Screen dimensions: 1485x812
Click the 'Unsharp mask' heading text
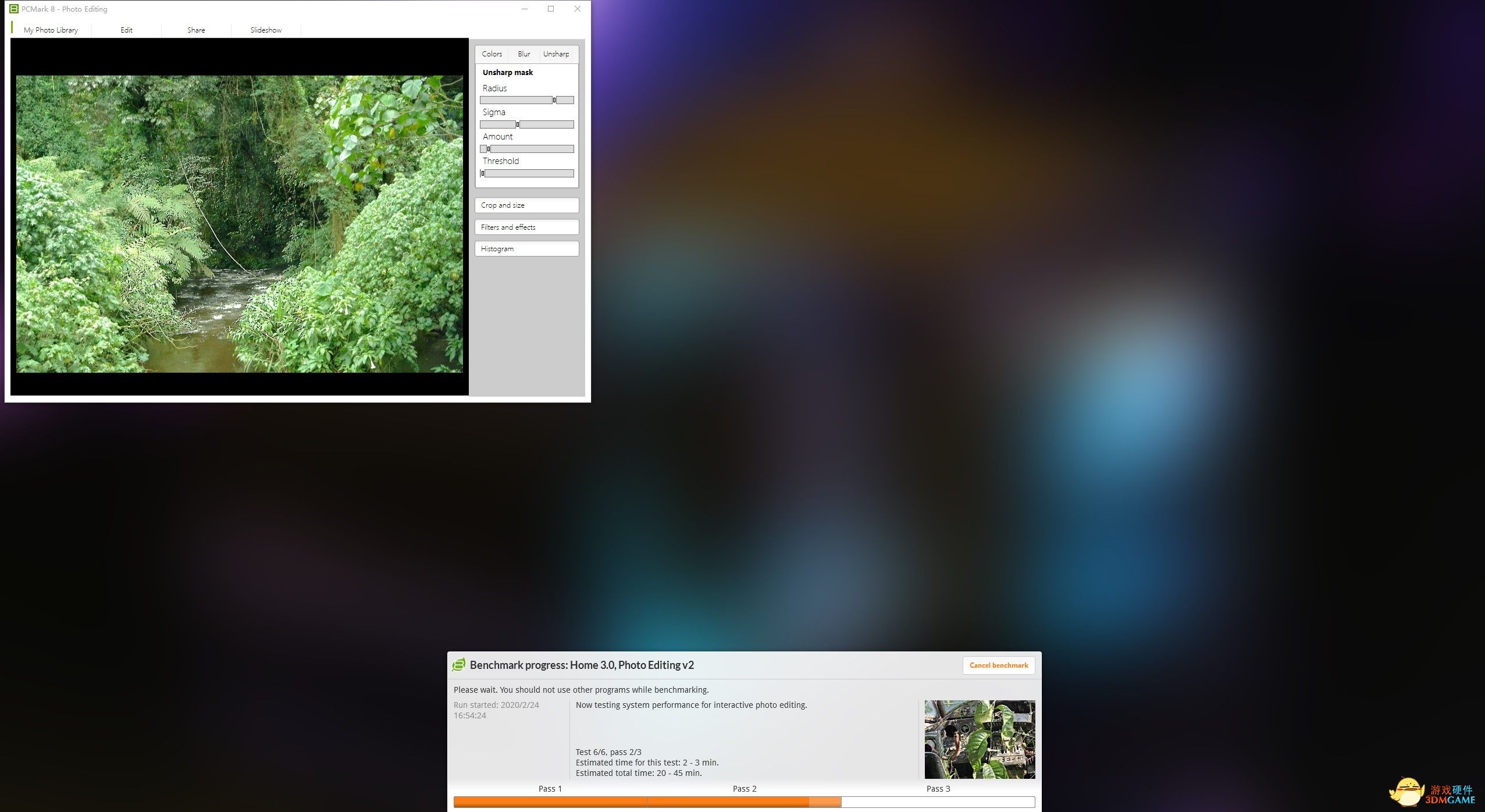tap(508, 72)
